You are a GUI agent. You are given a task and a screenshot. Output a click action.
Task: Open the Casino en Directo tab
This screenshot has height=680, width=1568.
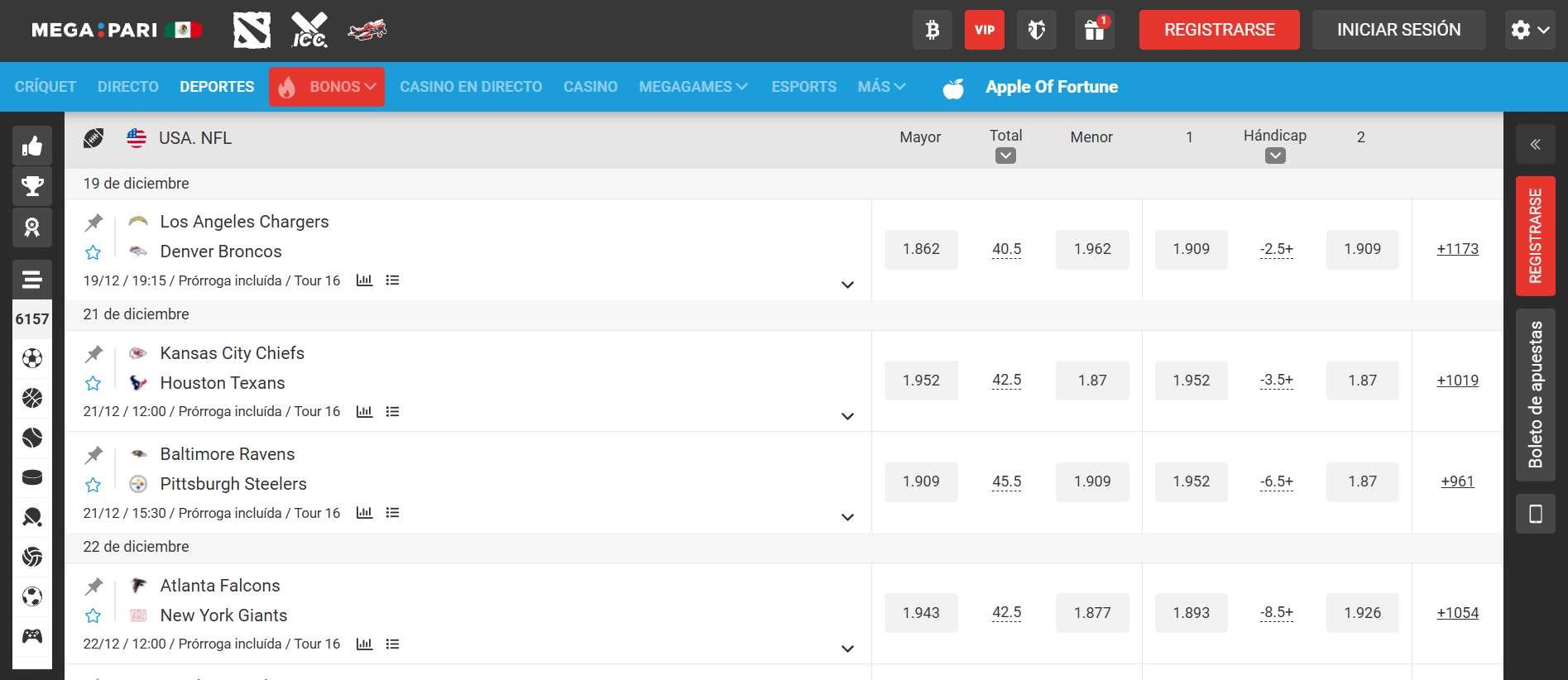(x=471, y=87)
